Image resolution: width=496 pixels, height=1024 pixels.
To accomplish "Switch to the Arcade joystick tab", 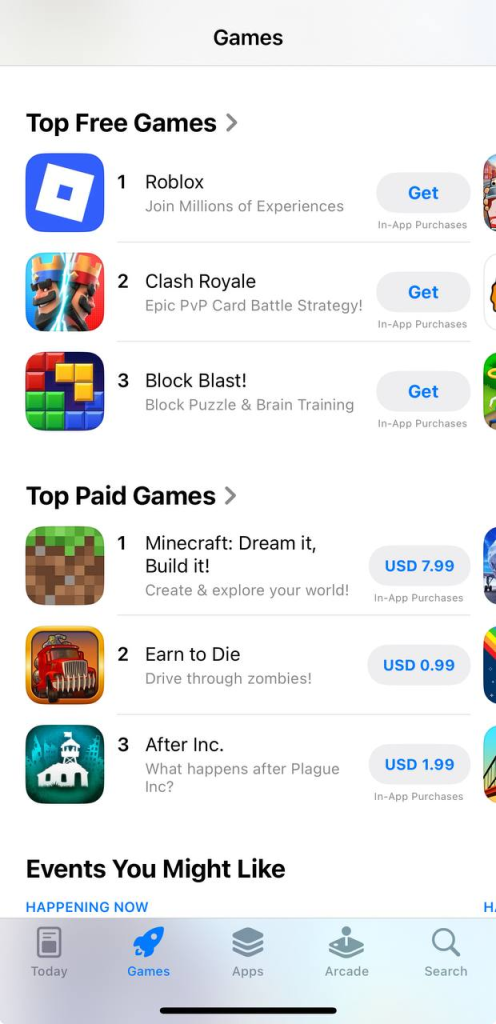I will pyautogui.click(x=347, y=952).
